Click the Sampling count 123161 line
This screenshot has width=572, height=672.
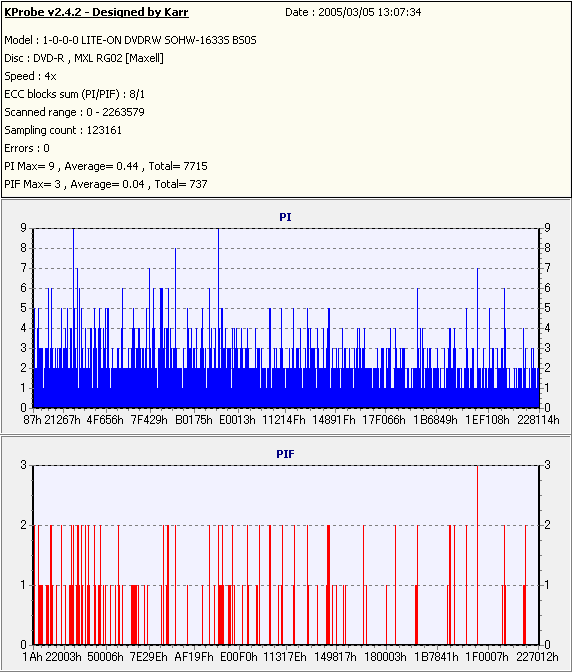coord(63,130)
